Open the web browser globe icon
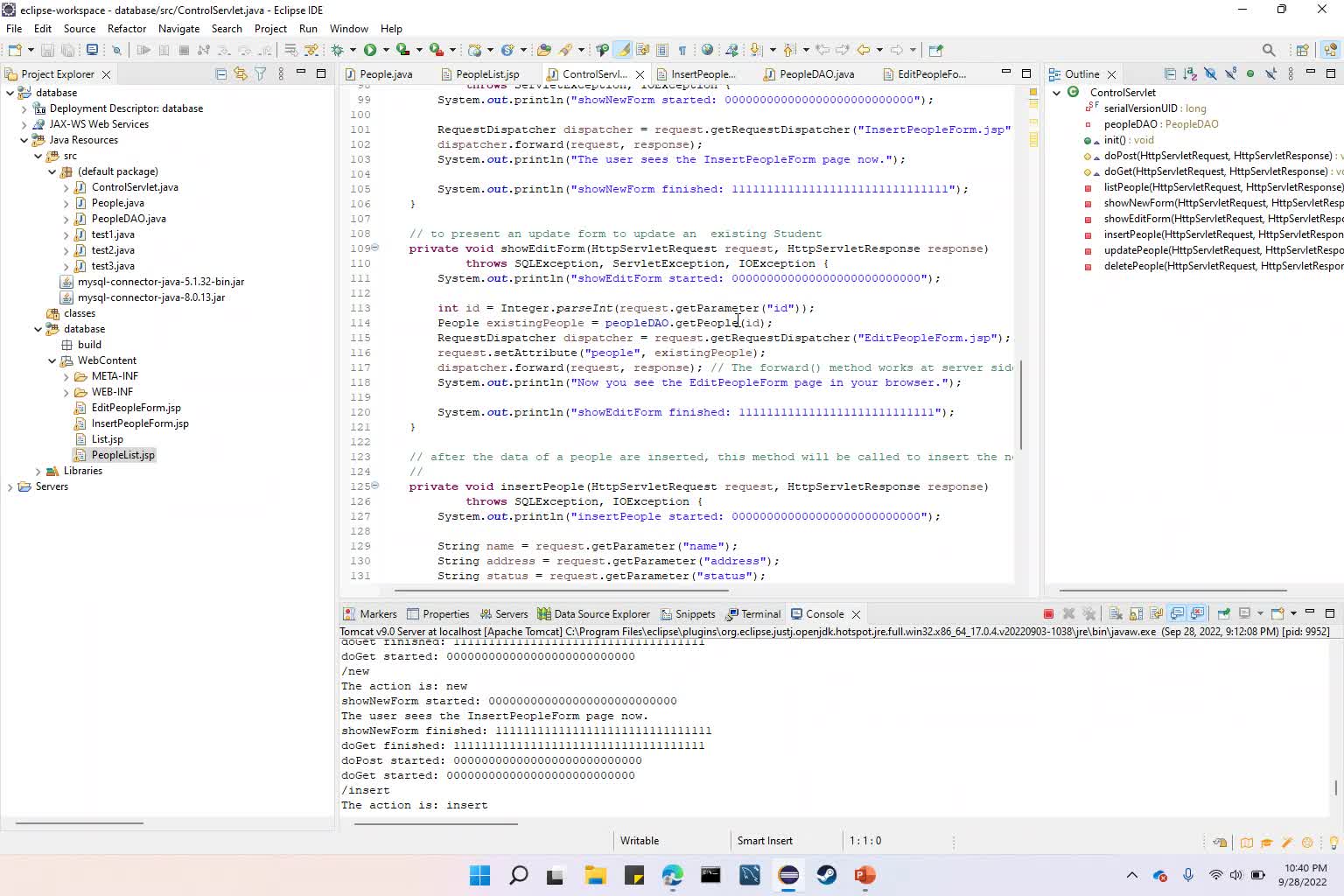The width and height of the screenshot is (1344, 896). point(707,50)
